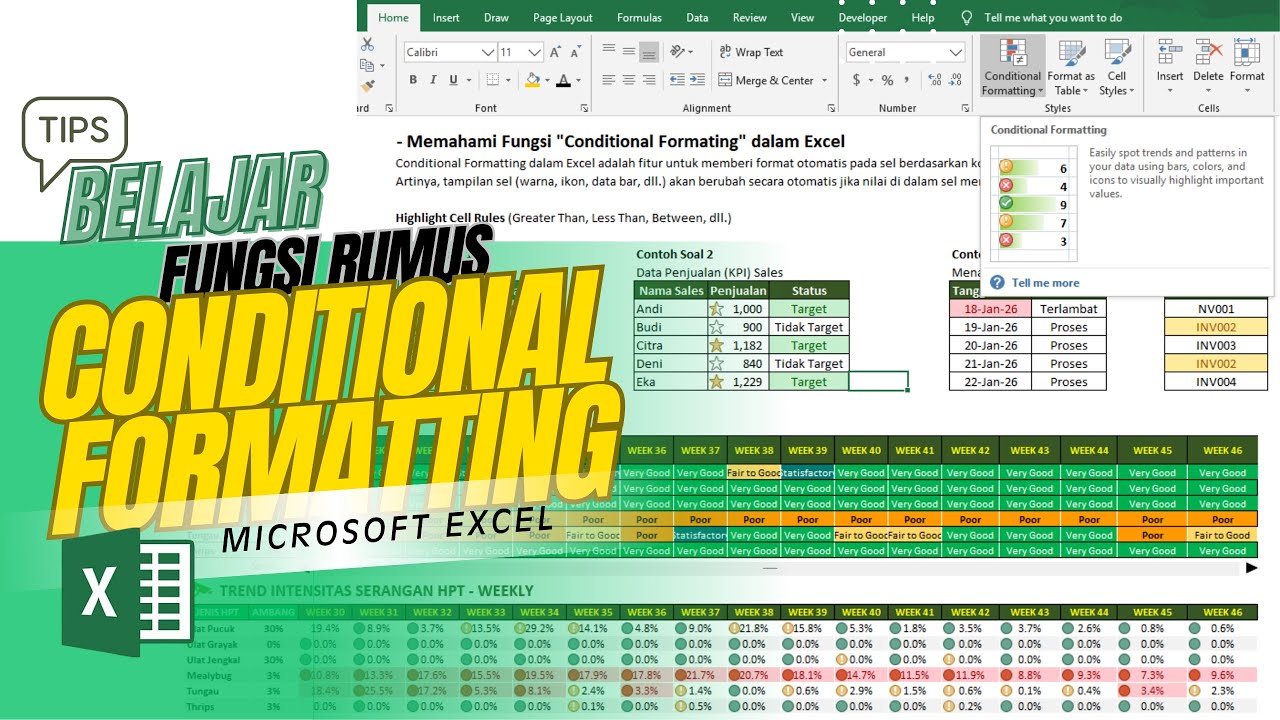The height and width of the screenshot is (720, 1280).
Task: Click the Center alignment icon
Action: tap(629, 80)
